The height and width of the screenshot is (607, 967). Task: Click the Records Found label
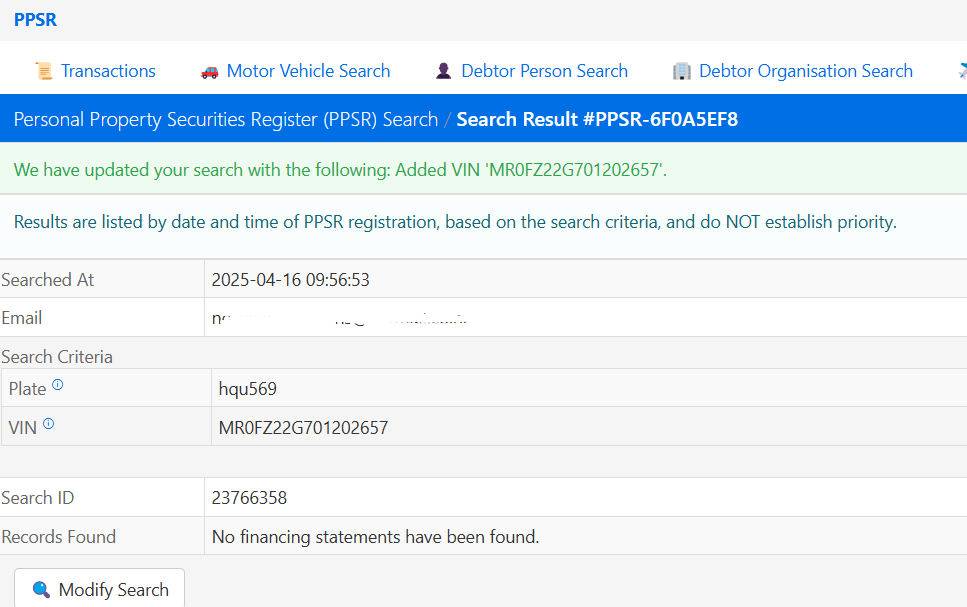(59, 537)
